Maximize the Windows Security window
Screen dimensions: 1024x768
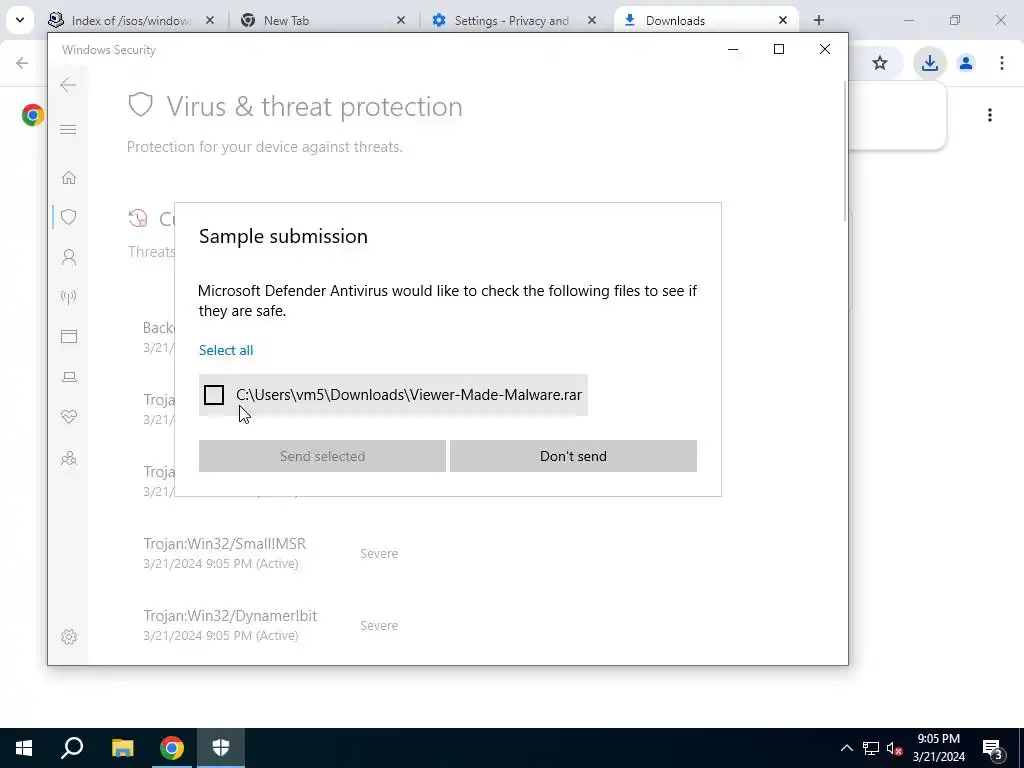pyautogui.click(x=778, y=49)
